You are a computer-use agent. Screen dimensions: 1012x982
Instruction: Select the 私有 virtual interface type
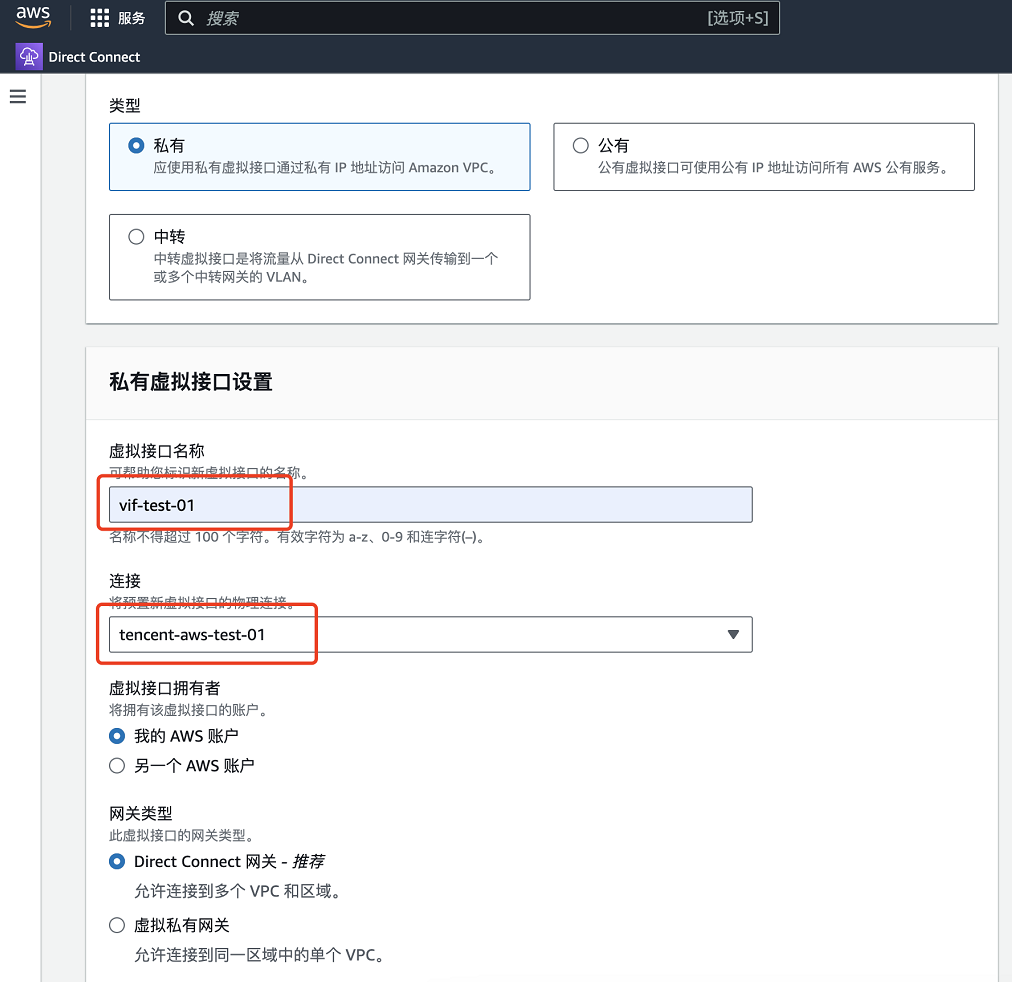click(x=136, y=146)
